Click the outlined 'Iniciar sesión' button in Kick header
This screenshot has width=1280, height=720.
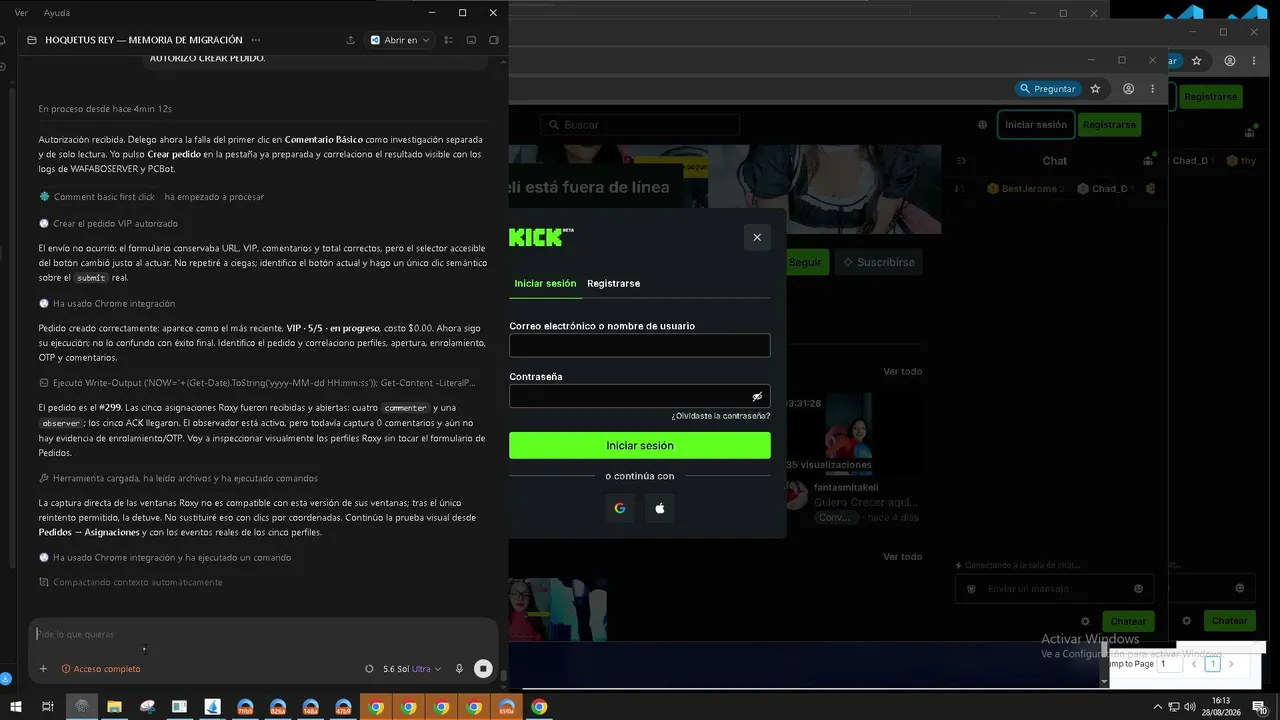tap(1036, 125)
